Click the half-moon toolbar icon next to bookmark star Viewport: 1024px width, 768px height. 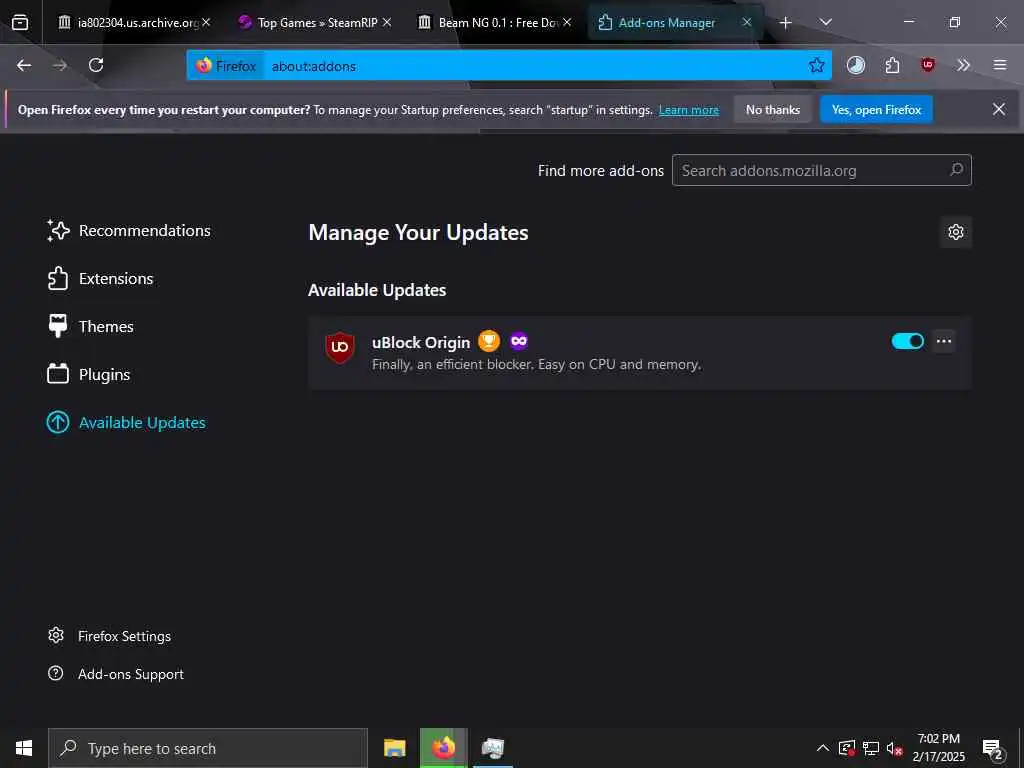pyautogui.click(x=856, y=65)
